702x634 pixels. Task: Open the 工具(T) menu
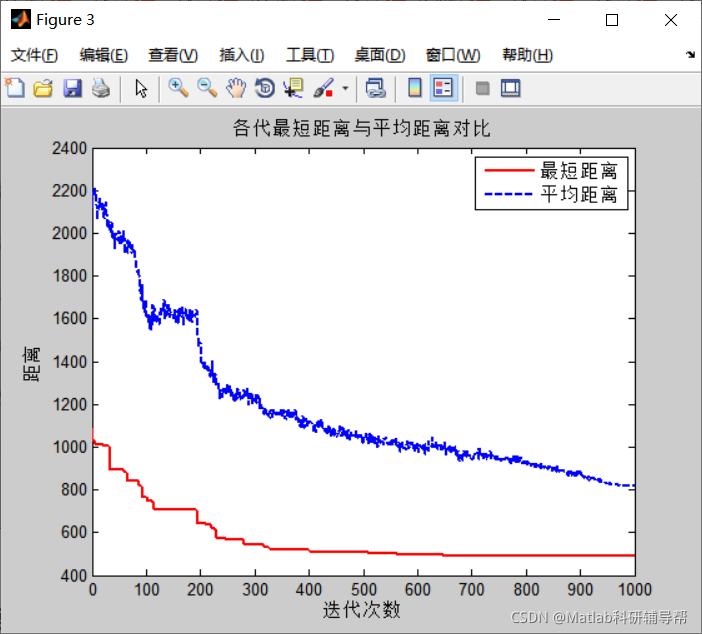pos(310,55)
